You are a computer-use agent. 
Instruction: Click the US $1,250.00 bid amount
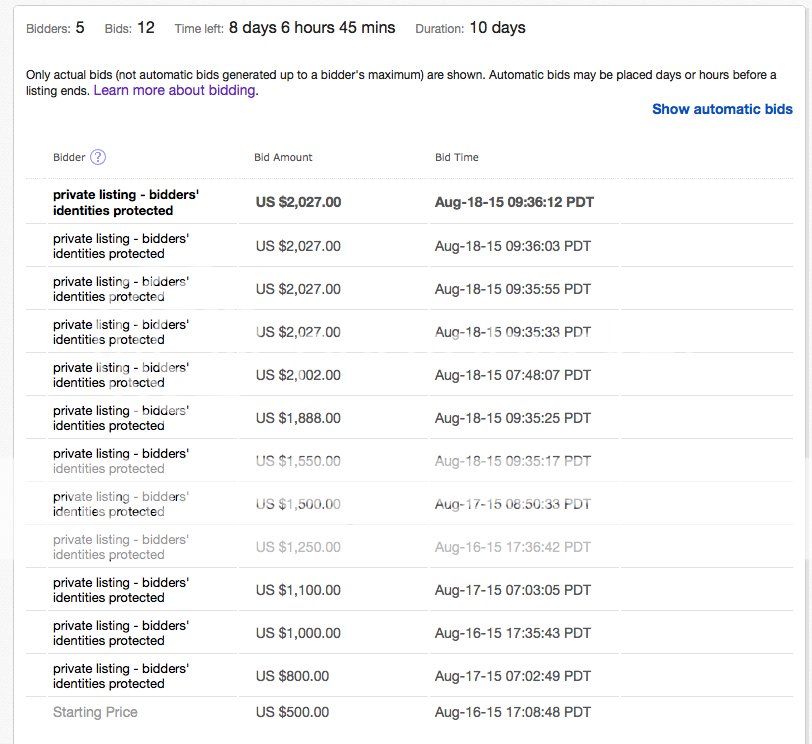(298, 547)
